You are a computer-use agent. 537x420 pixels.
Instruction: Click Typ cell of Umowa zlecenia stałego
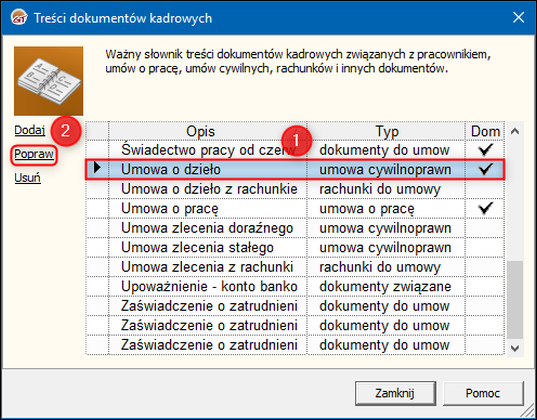click(386, 248)
